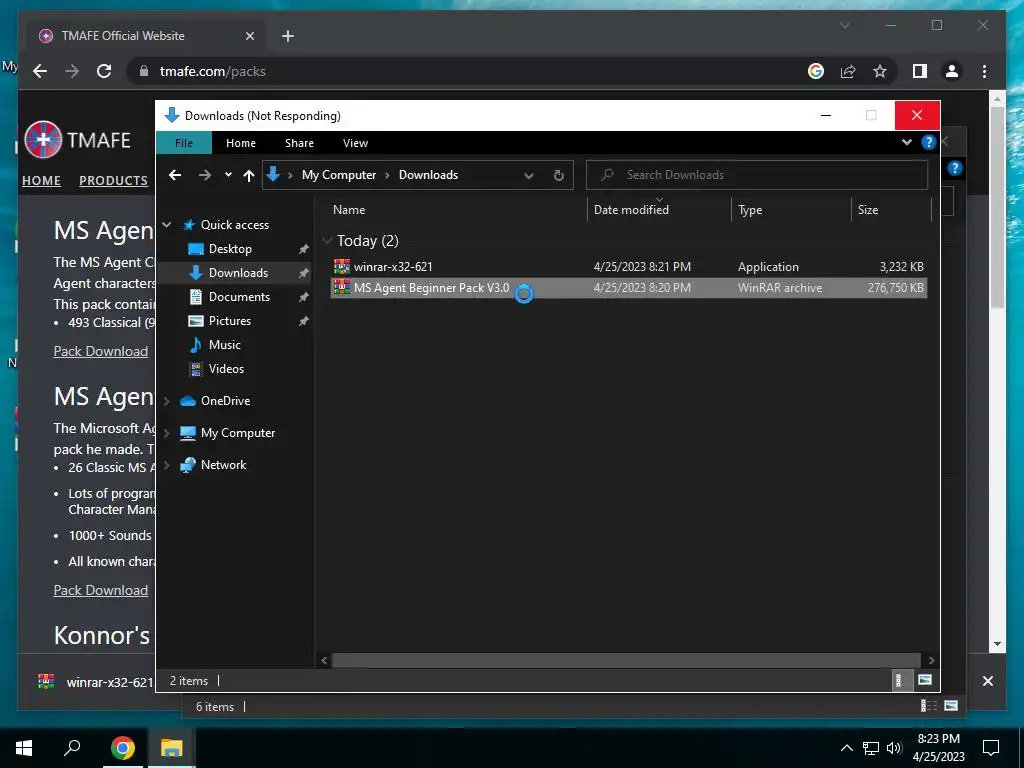Close Chrome downloads bar

click(x=987, y=681)
